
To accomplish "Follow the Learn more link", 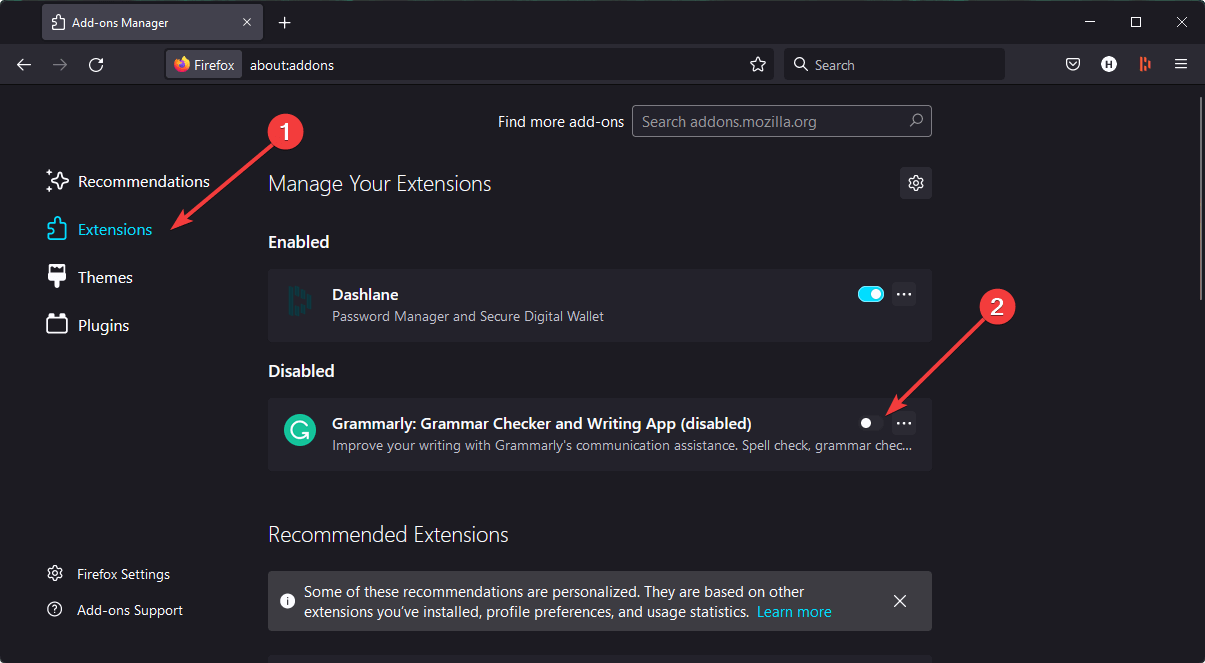I will [794, 612].
